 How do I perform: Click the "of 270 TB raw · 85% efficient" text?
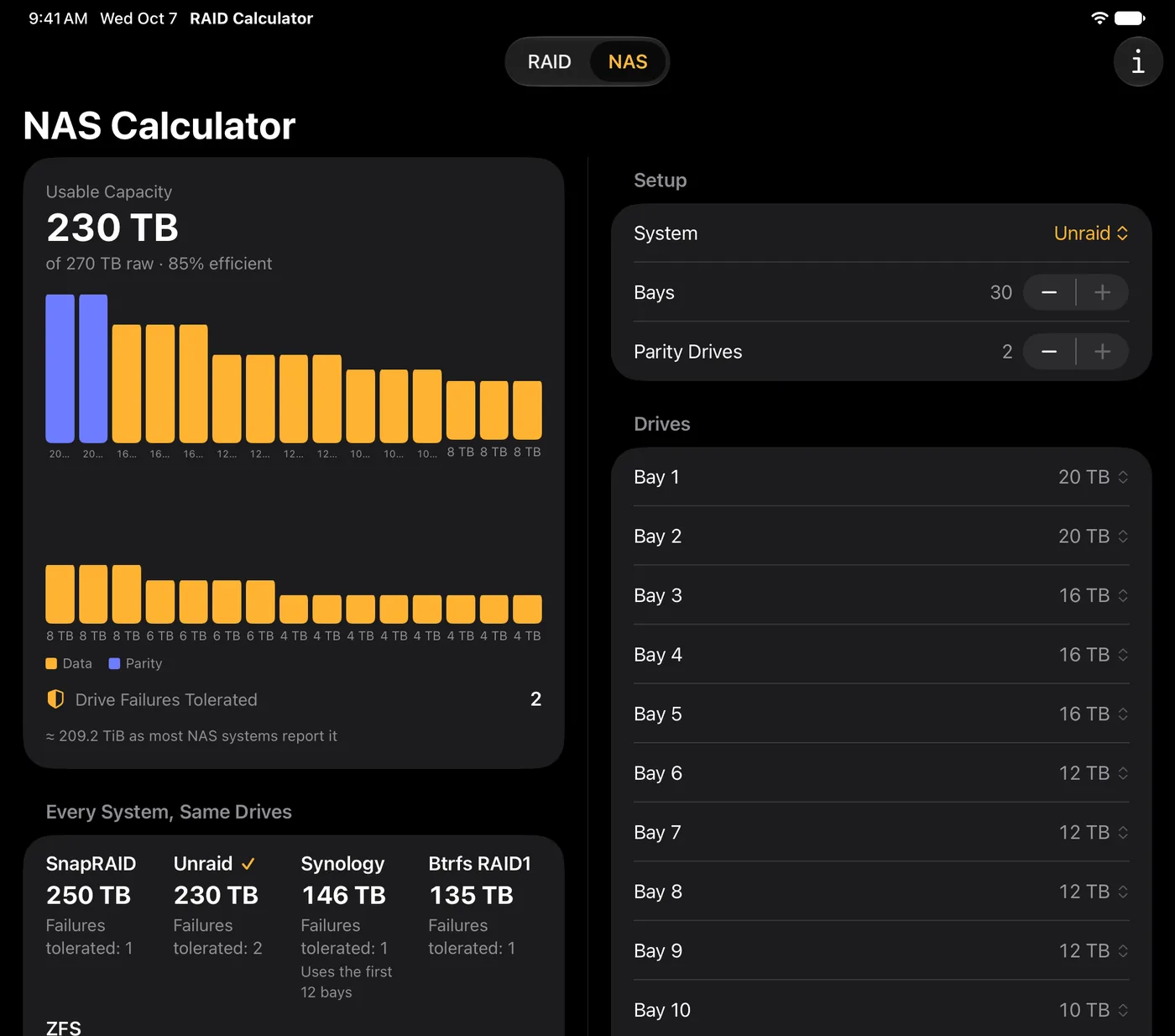pos(159,264)
